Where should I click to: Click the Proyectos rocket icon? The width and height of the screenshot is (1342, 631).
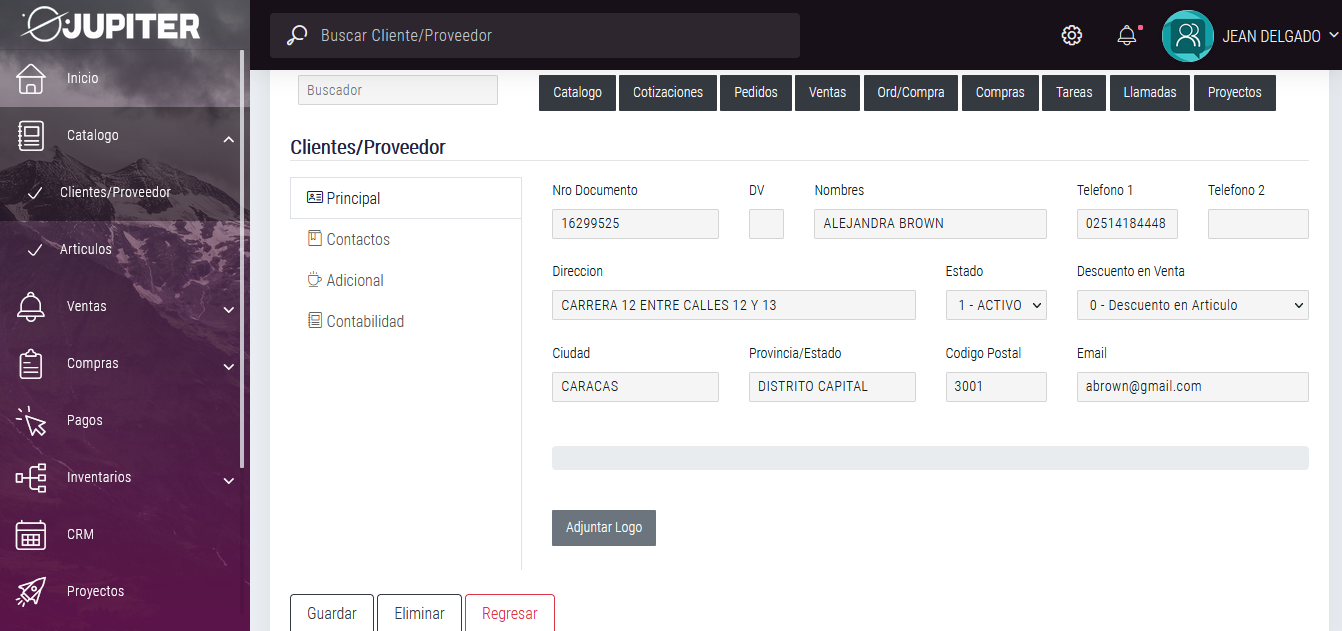pos(31,591)
